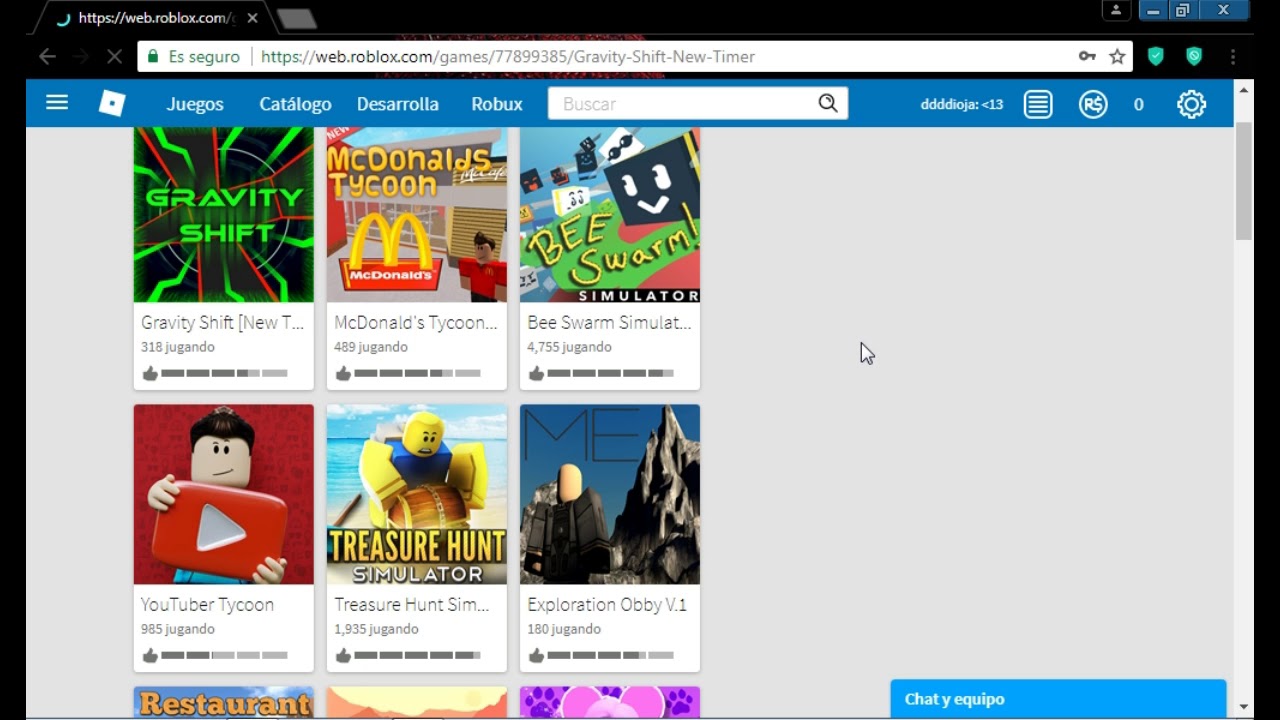Click the 1,935 jugando text
1280x720 pixels.
click(376, 629)
